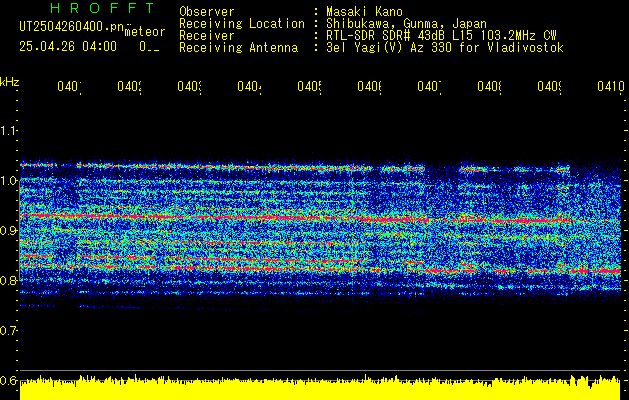
Task: Click the kHz axis label
Action: coord(9,83)
